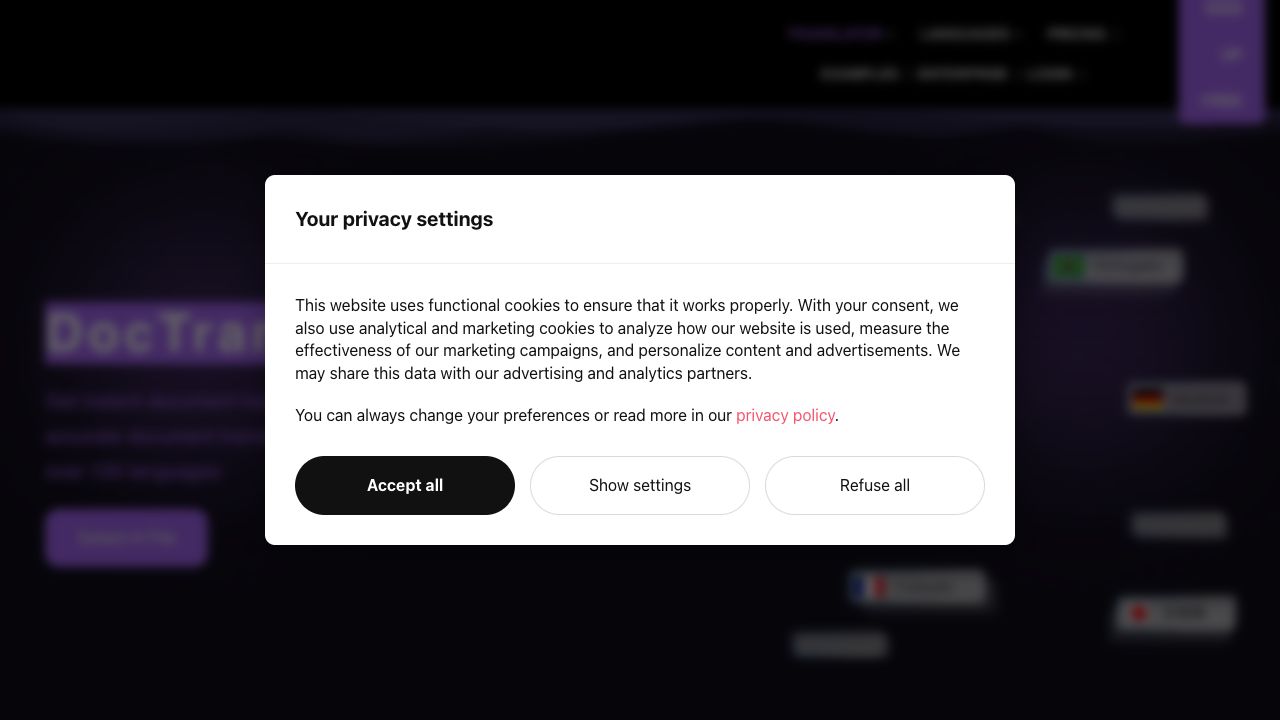
Task: Refuse all cookies in the privacy dialog
Action: (874, 485)
